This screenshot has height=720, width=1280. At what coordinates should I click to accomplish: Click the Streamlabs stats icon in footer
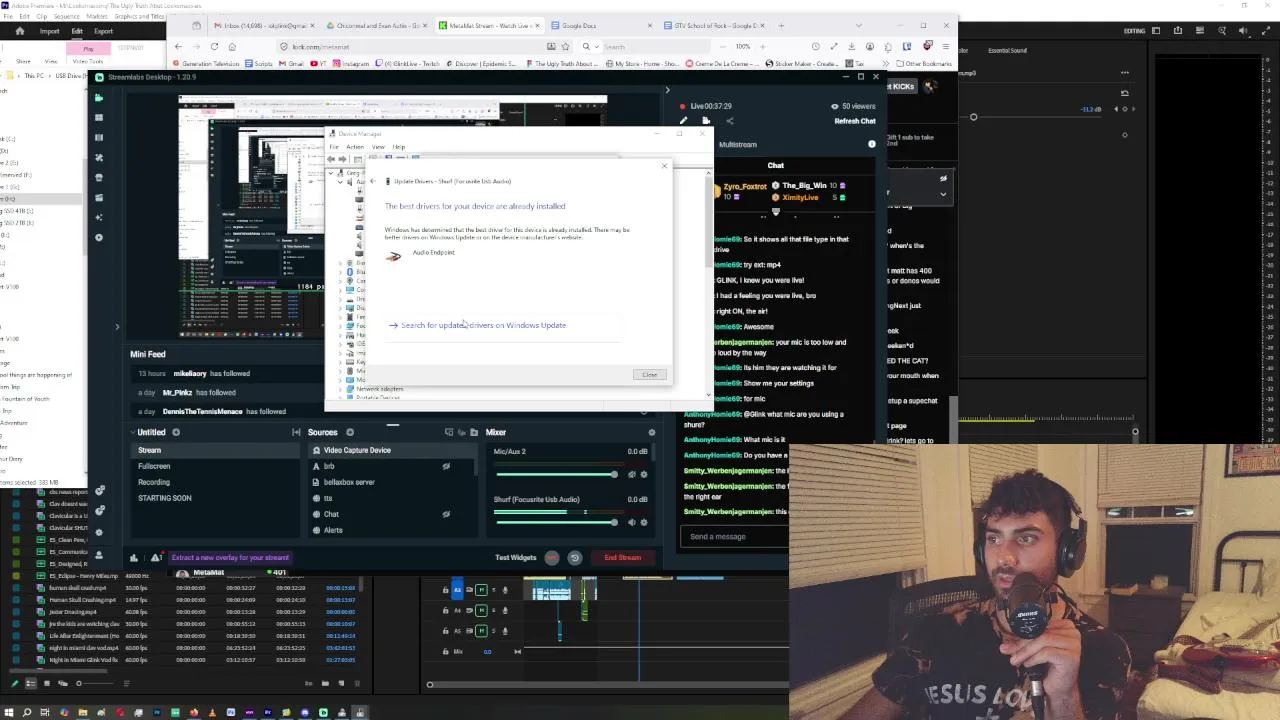click(x=134, y=557)
